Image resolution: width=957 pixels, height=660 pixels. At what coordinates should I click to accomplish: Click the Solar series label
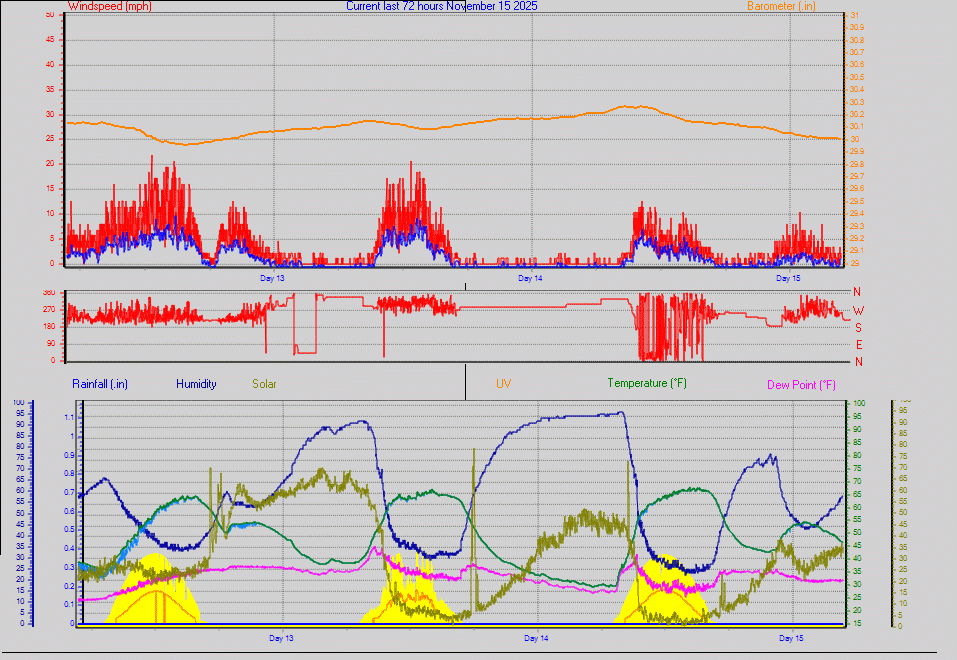click(x=264, y=383)
